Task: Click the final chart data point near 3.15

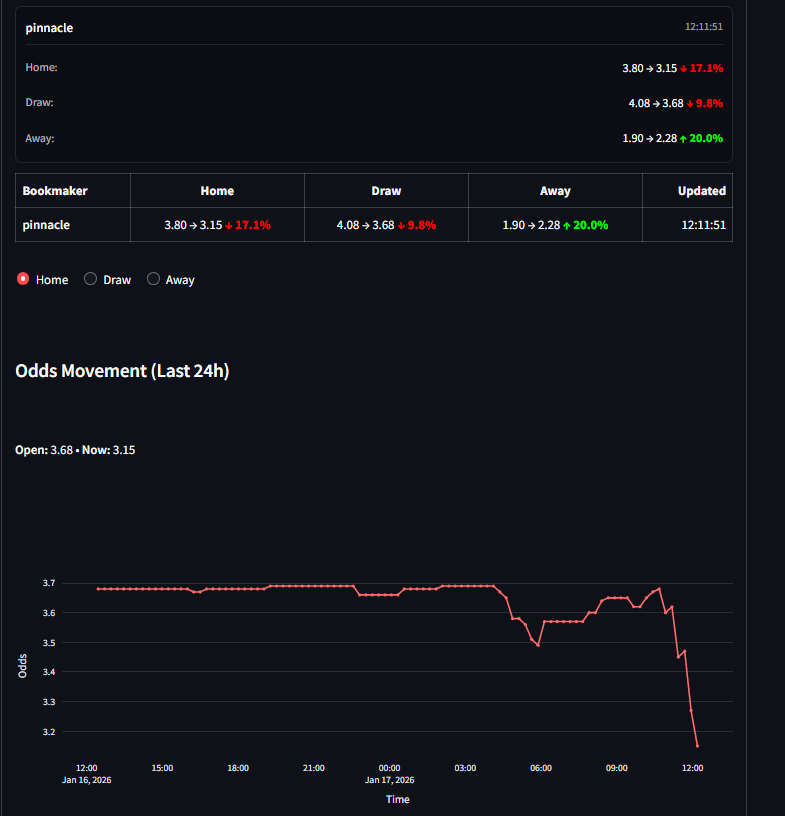Action: (697, 746)
